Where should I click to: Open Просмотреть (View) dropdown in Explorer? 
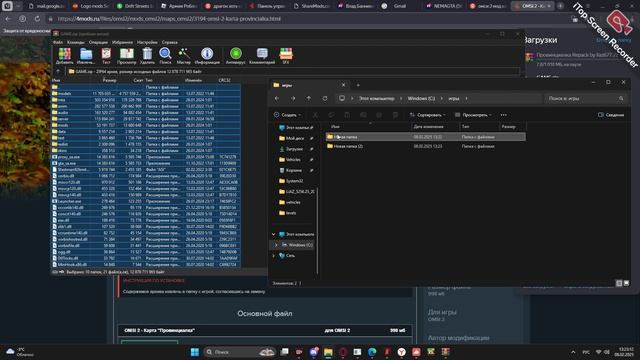[473, 115]
